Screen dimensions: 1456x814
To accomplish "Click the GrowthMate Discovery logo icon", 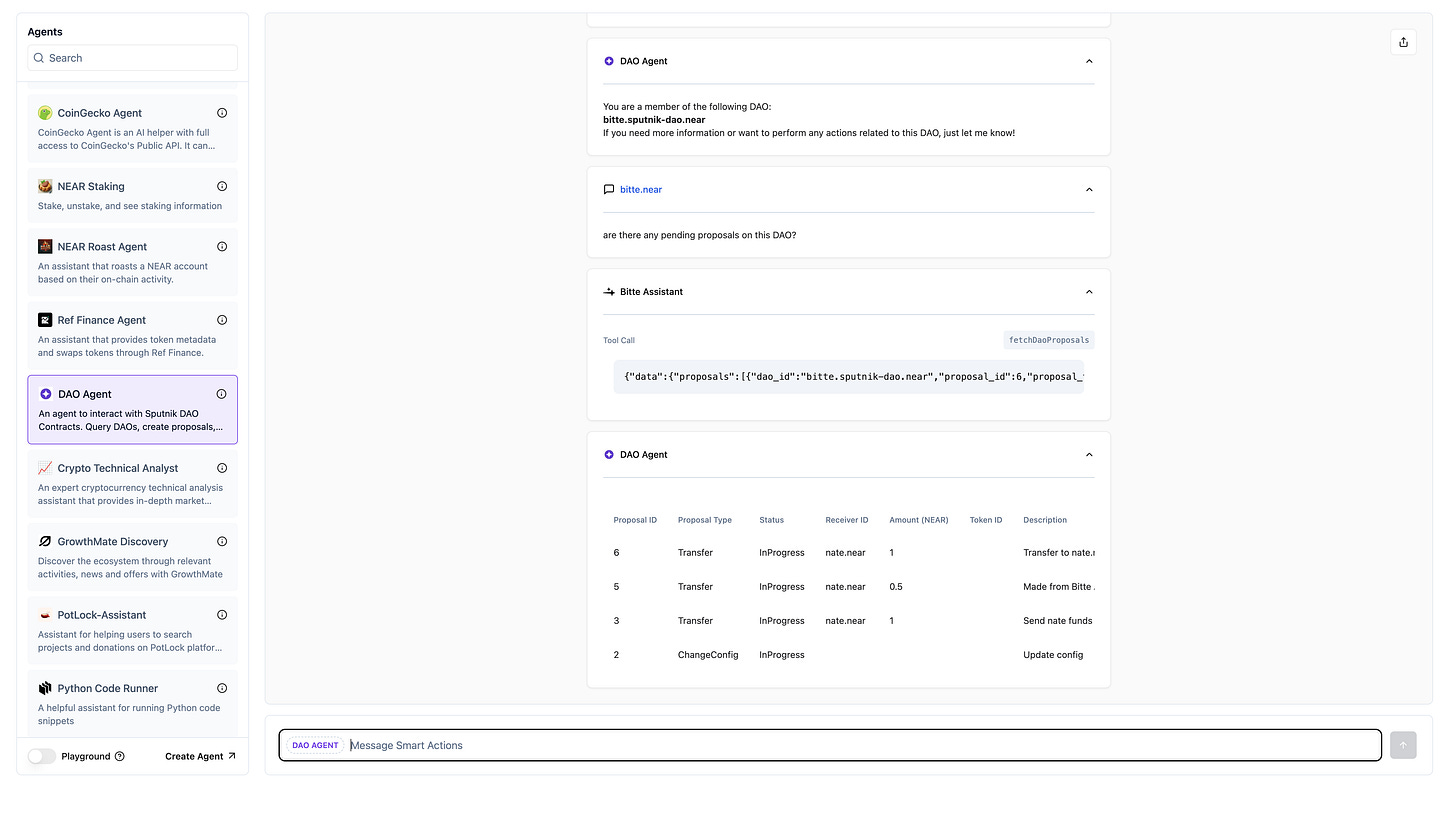I will pos(45,541).
